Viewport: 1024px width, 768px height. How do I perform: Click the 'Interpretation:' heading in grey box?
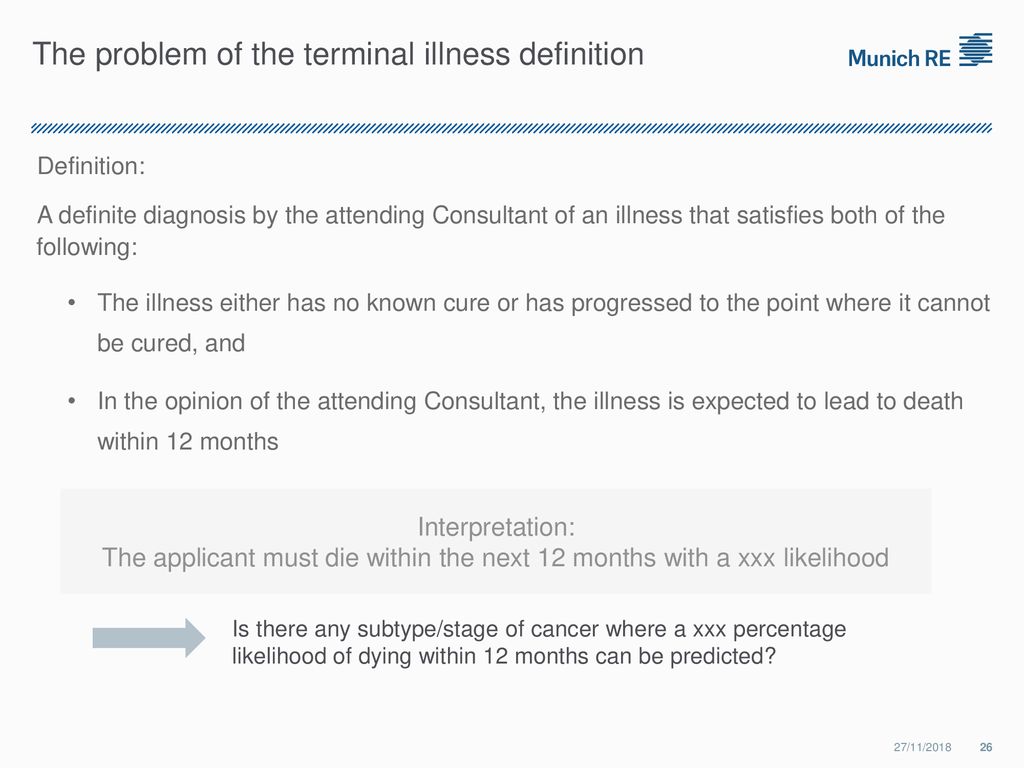[x=496, y=526]
